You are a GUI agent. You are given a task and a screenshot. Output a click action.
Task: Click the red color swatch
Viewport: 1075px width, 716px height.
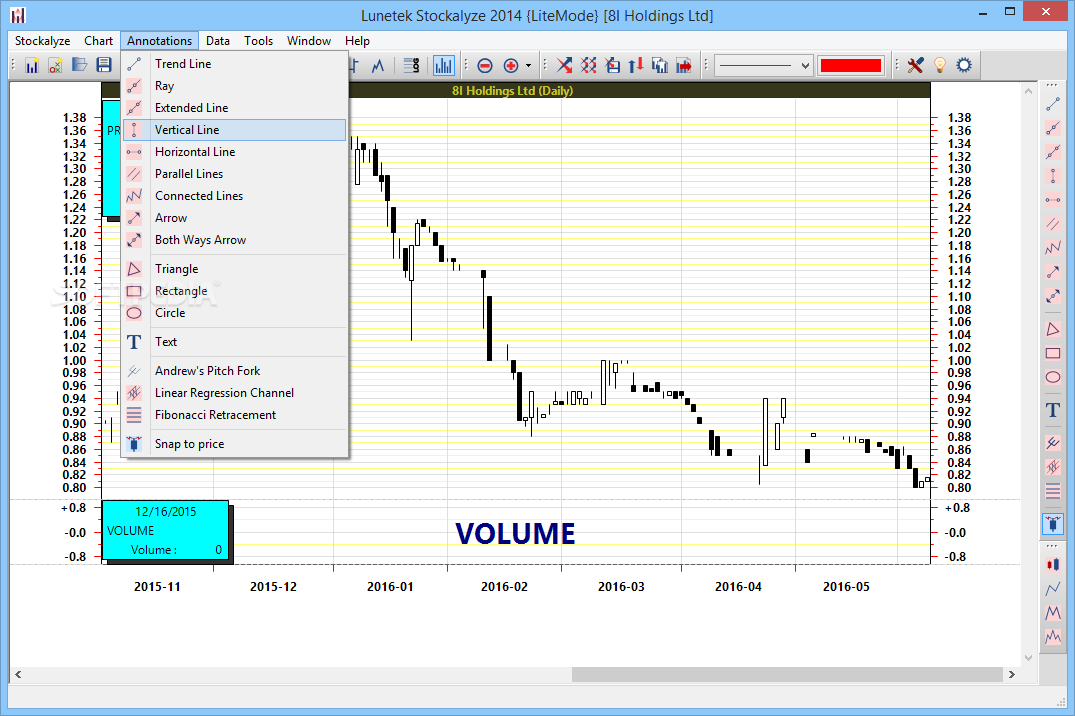[851, 66]
